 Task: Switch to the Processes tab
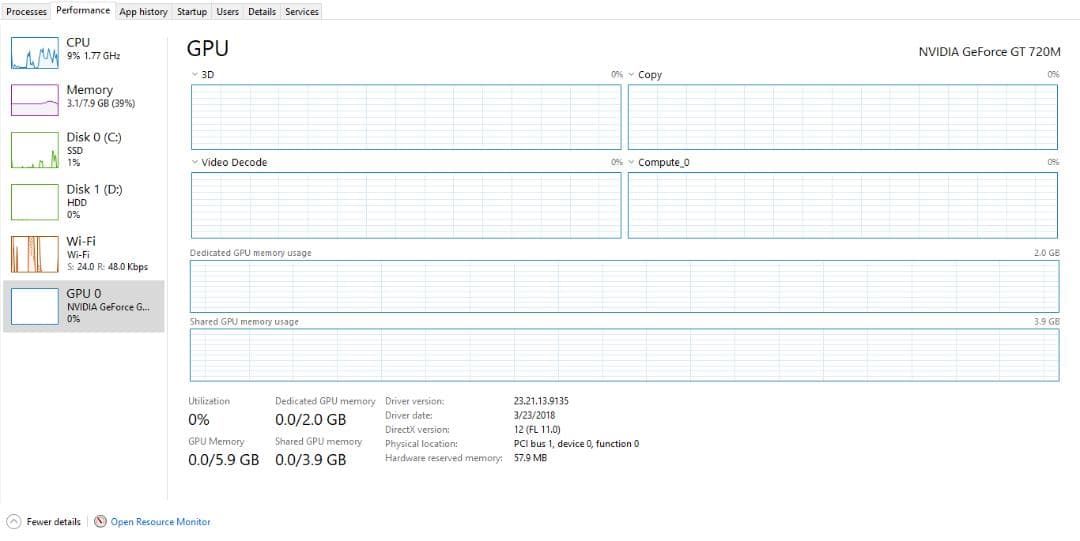click(27, 12)
